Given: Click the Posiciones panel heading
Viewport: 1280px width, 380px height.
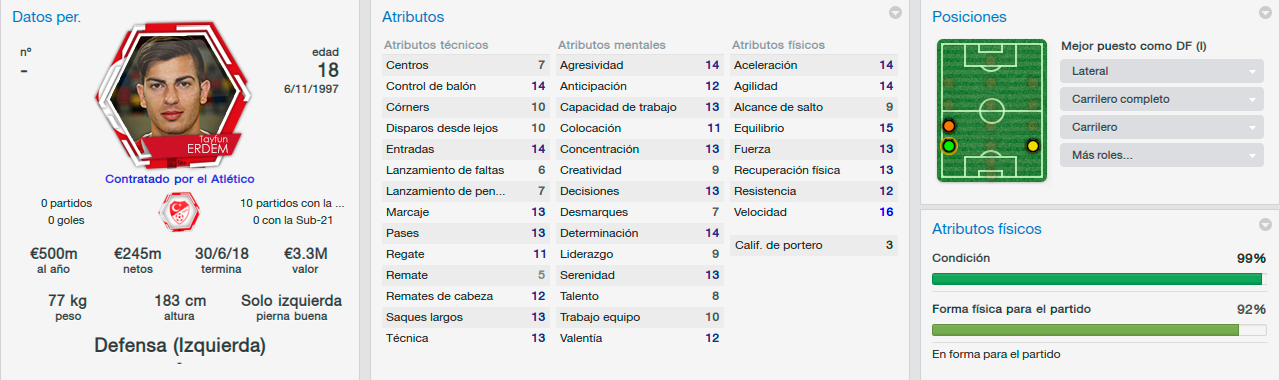Looking at the screenshot, I should coord(969,17).
